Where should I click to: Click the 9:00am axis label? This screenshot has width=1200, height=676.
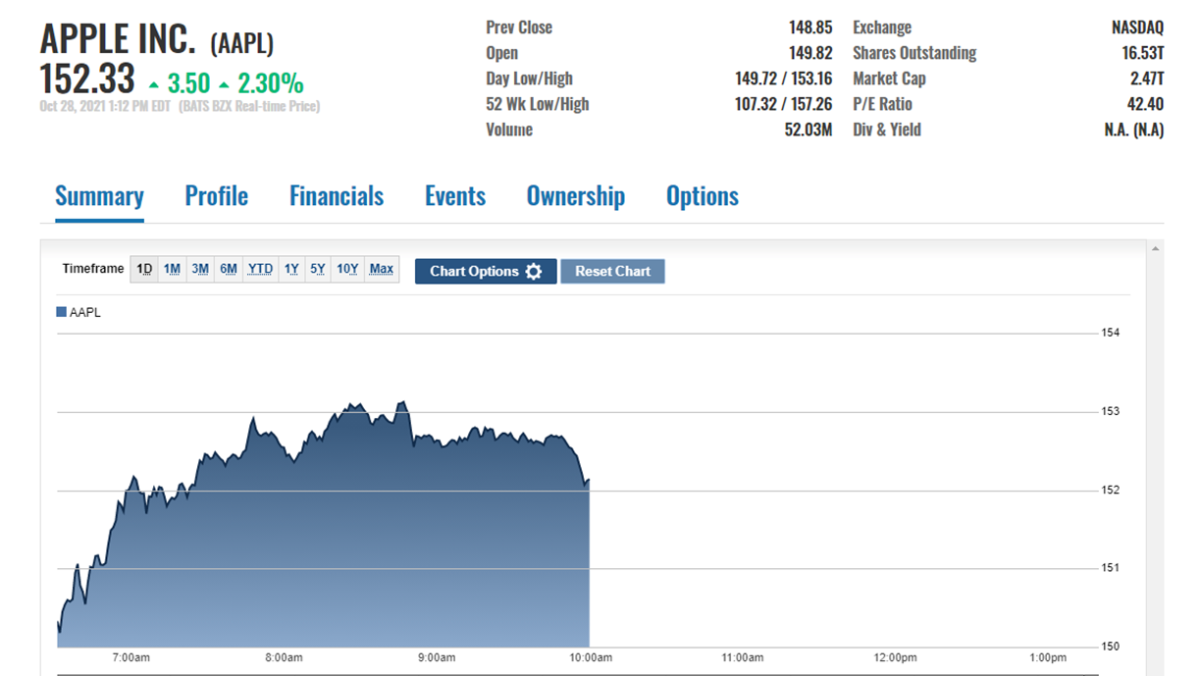click(x=437, y=658)
